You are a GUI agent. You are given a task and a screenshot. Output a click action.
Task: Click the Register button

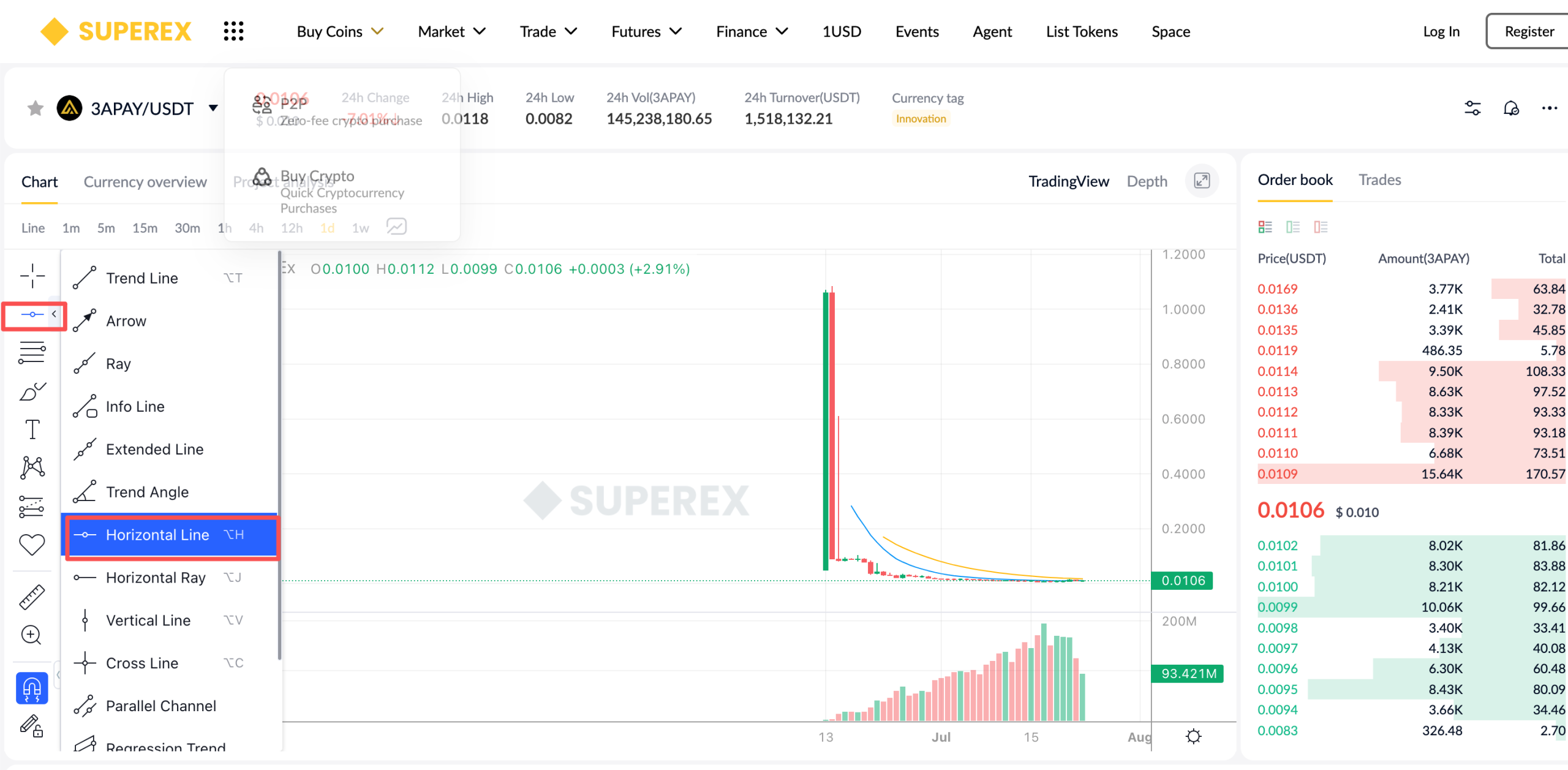point(1529,31)
